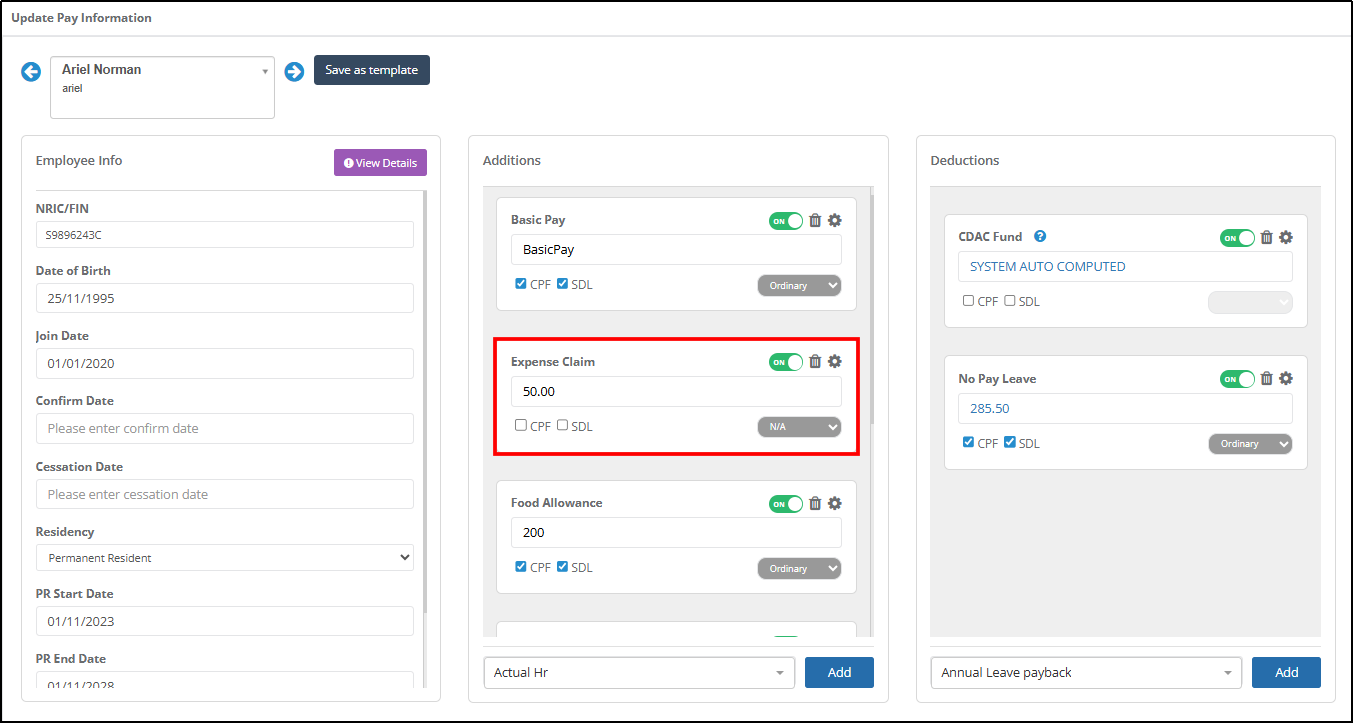
Task: Uncheck CPF under Basic Pay
Action: click(x=521, y=284)
